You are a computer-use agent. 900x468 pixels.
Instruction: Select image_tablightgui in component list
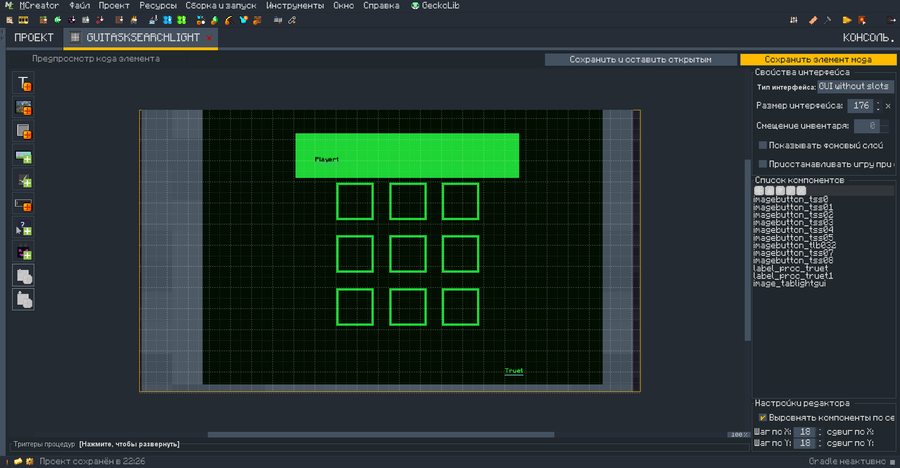(789, 284)
